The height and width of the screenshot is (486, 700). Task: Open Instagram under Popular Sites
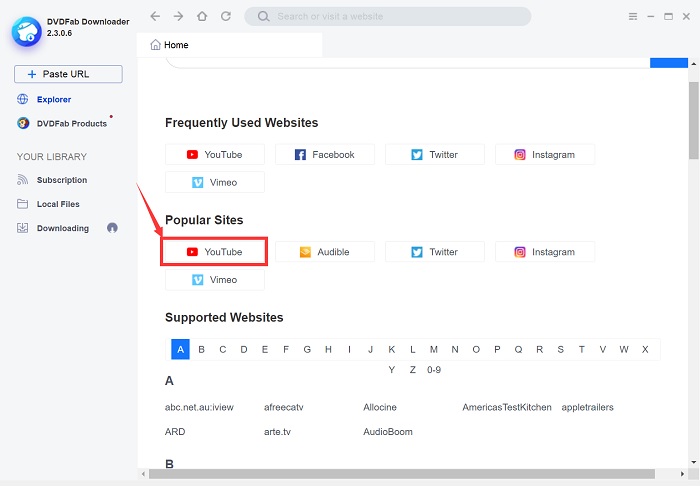point(545,252)
